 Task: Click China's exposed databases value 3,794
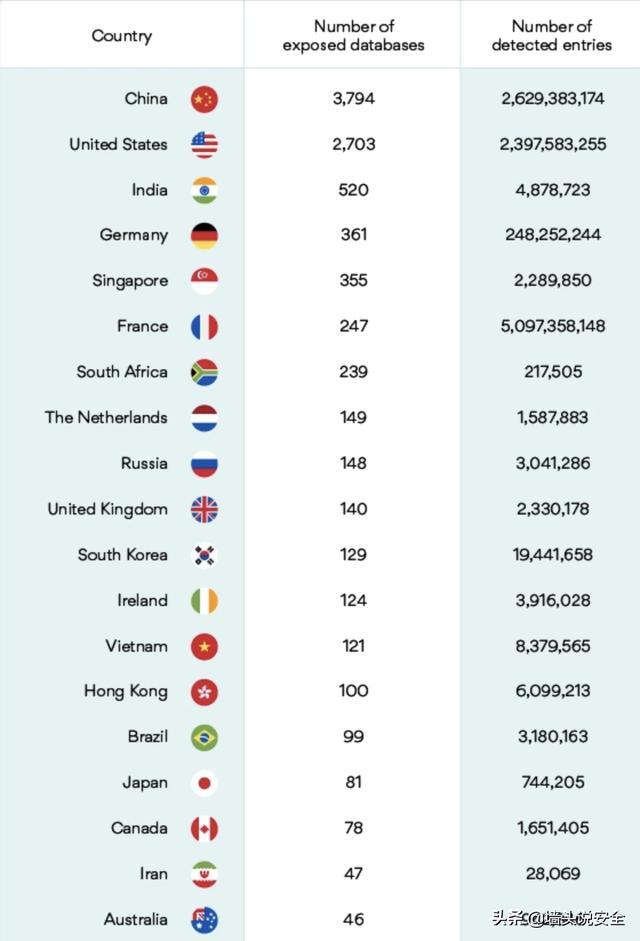(x=353, y=99)
